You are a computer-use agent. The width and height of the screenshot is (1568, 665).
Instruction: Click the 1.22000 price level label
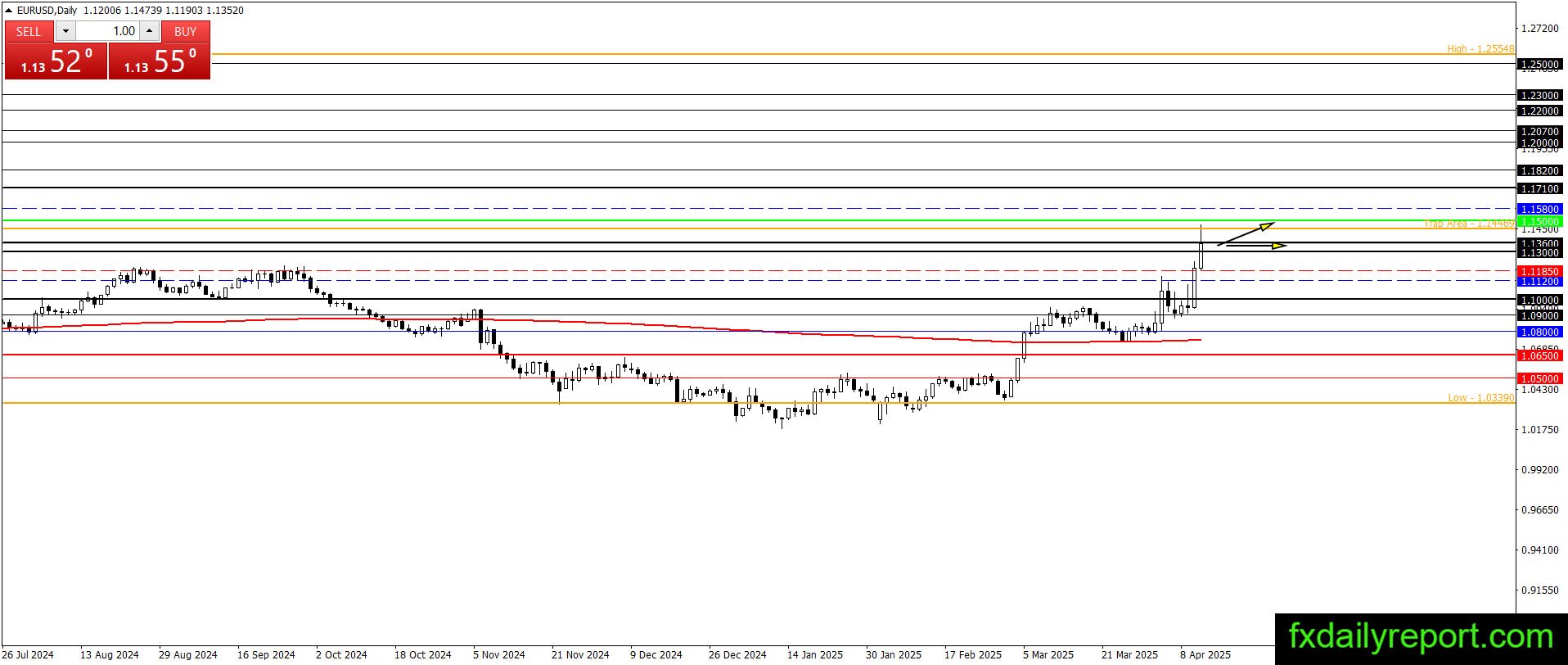click(x=1539, y=111)
